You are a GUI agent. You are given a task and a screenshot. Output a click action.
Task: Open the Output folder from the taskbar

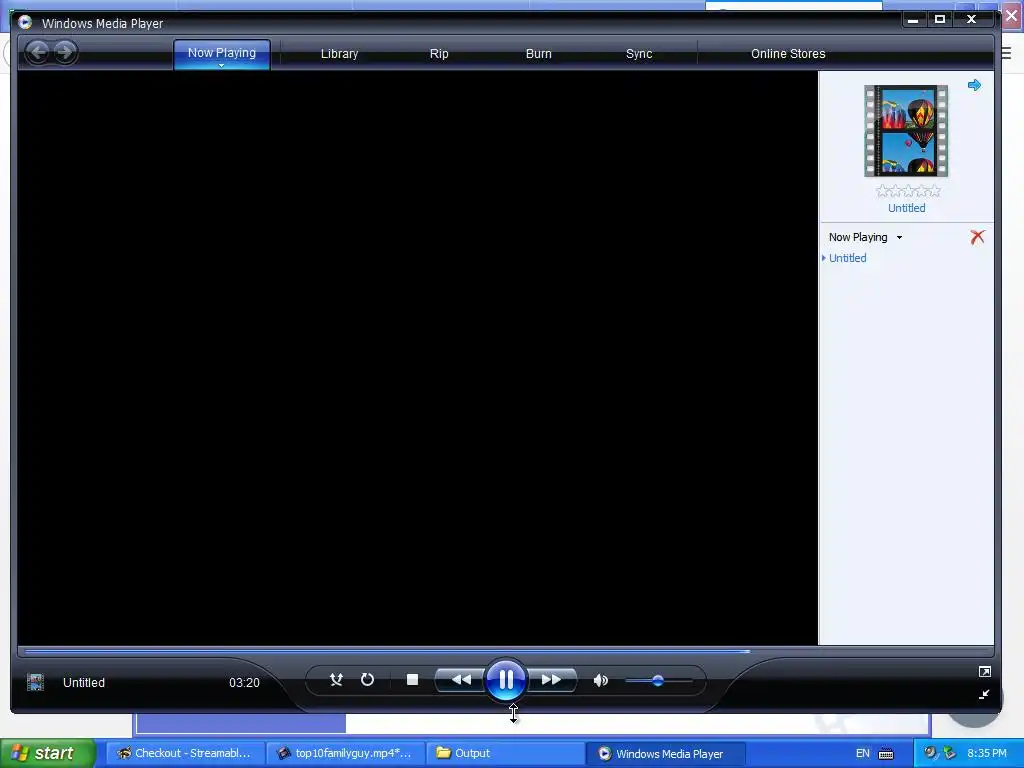point(505,753)
